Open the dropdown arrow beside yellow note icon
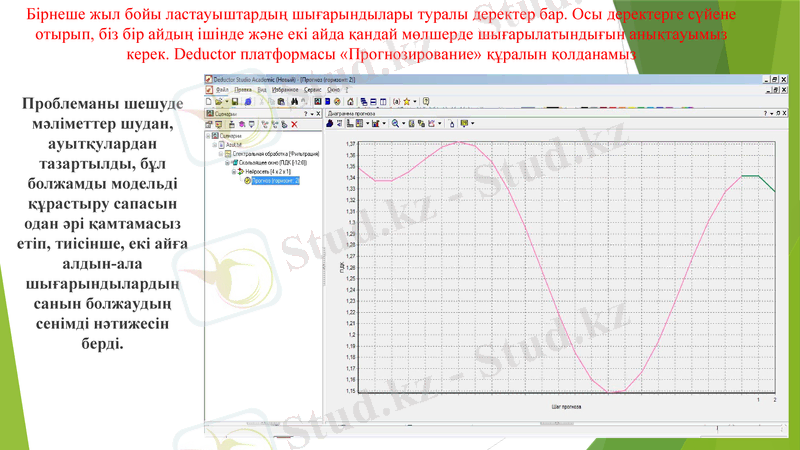The height and width of the screenshot is (450, 800). click(472, 123)
